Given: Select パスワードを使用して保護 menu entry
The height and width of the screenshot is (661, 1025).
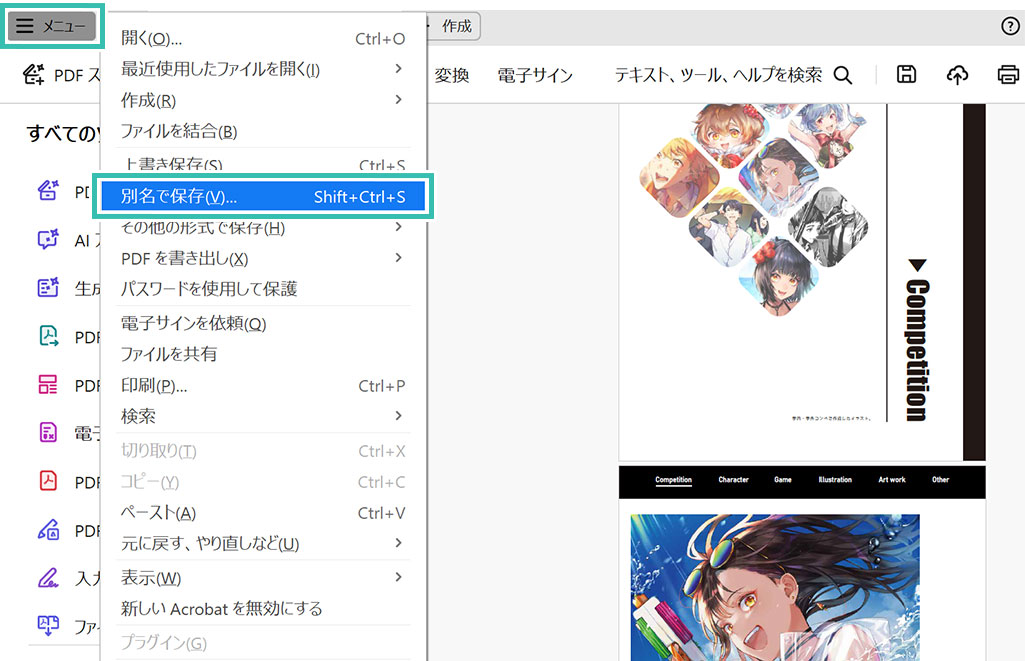Looking at the screenshot, I should click(x=209, y=289).
